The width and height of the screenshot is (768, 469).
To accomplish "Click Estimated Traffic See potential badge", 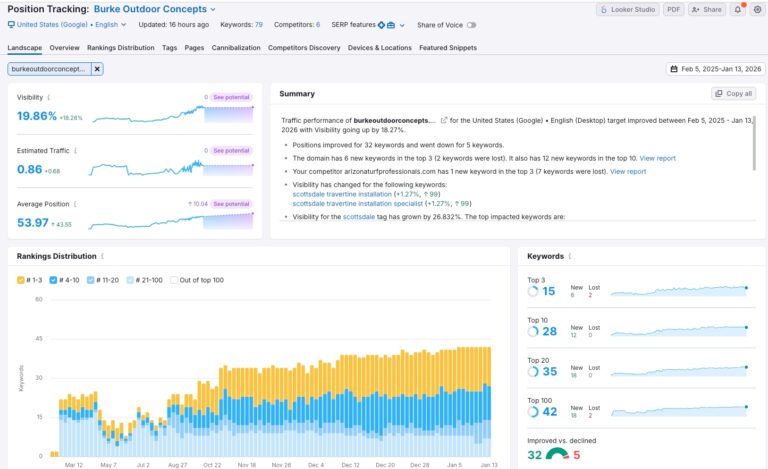I will click(x=231, y=151).
